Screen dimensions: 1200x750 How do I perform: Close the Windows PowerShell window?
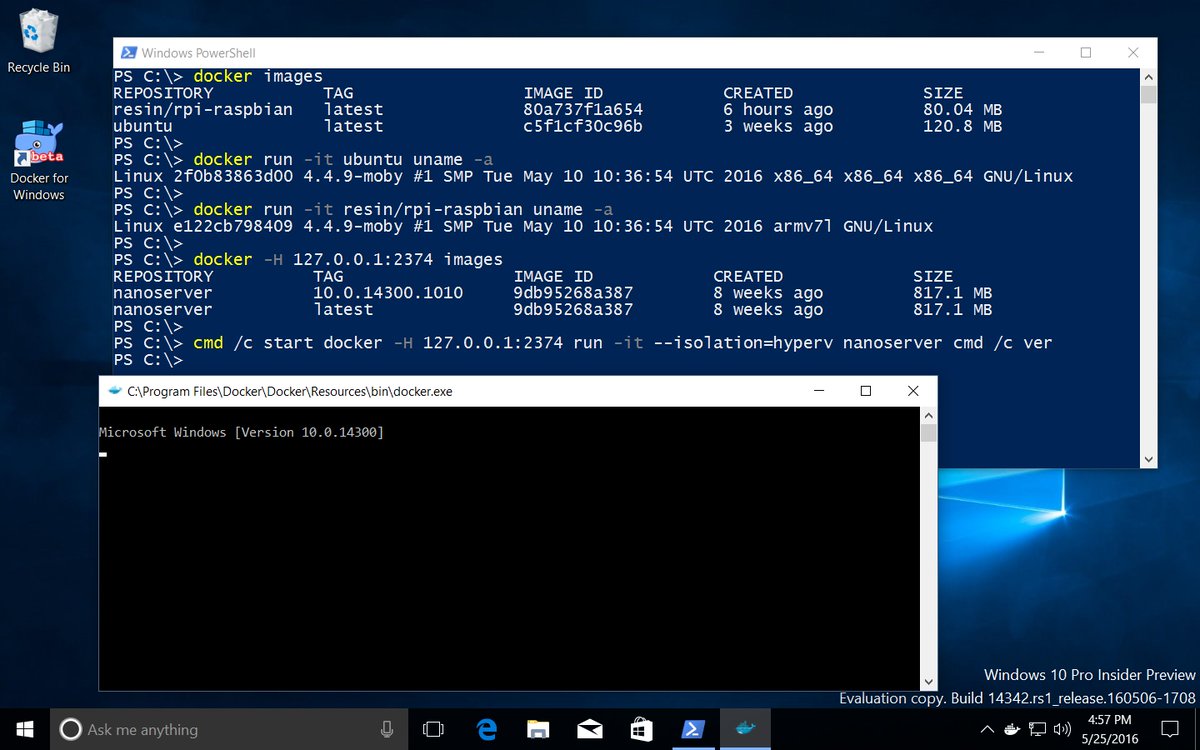pyautogui.click(x=1133, y=53)
